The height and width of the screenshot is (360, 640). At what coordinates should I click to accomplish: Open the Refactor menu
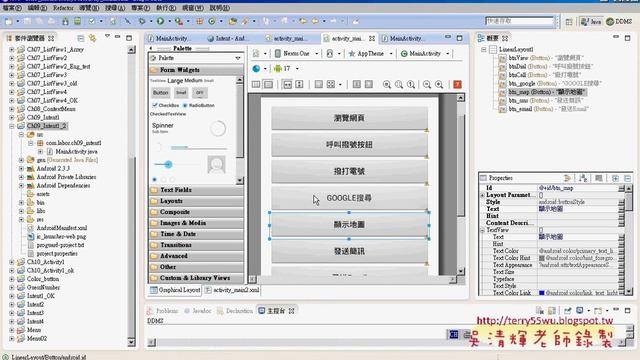click(x=63, y=8)
